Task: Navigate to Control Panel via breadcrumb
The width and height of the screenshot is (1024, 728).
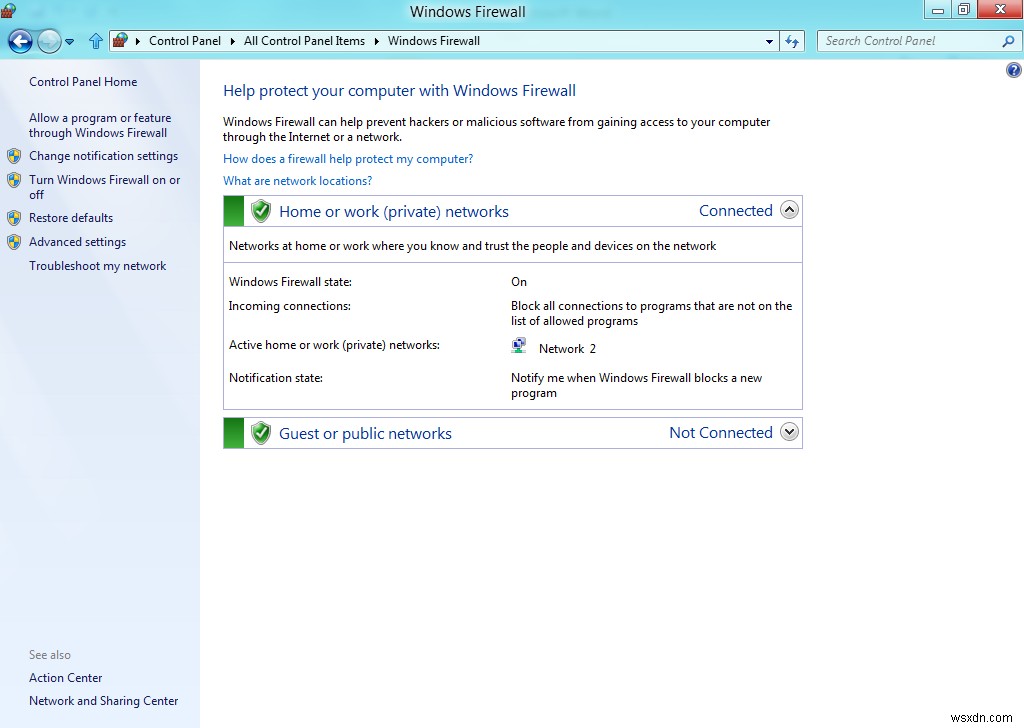Action: coord(185,41)
